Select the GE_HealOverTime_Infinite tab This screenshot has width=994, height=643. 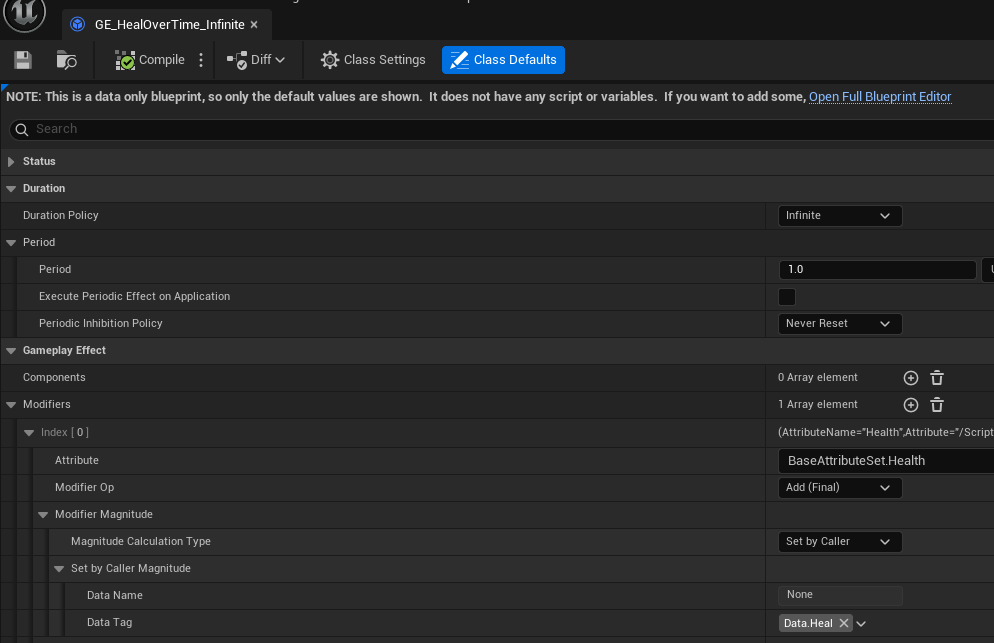[x=169, y=25]
